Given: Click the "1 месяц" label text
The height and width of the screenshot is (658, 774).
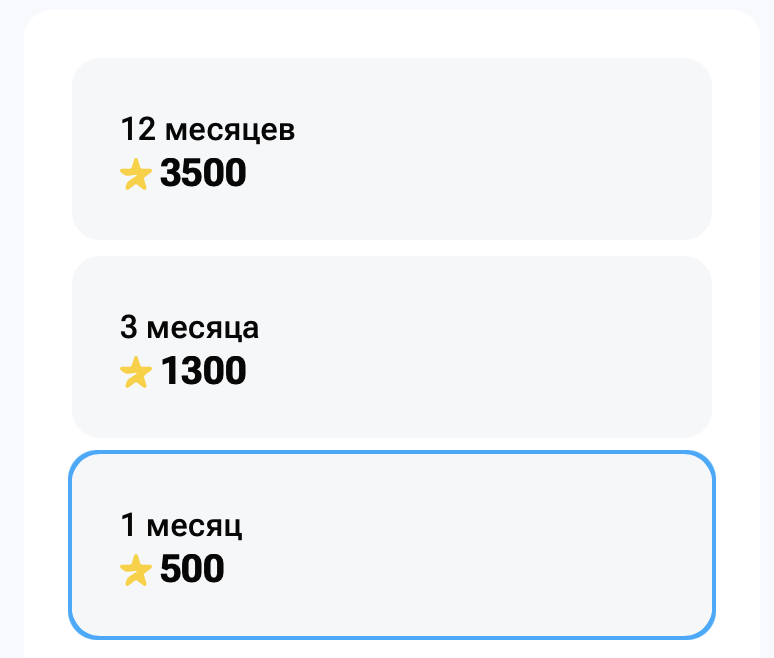Looking at the screenshot, I should click(x=181, y=526).
